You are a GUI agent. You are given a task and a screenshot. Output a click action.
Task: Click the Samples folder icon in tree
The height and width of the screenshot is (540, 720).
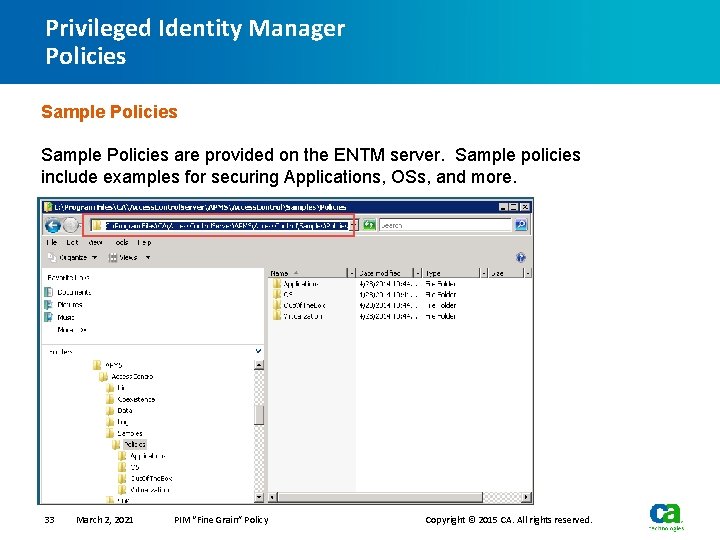[x=110, y=433]
